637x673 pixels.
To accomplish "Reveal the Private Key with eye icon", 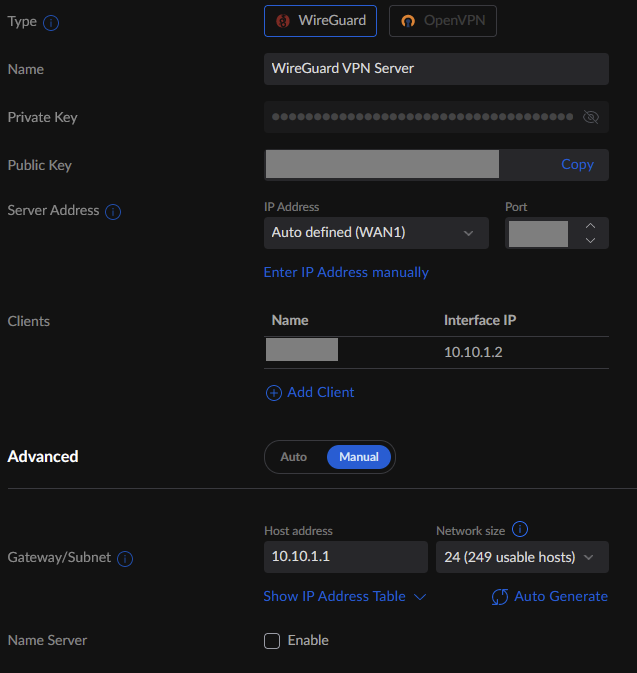I will [x=590, y=117].
